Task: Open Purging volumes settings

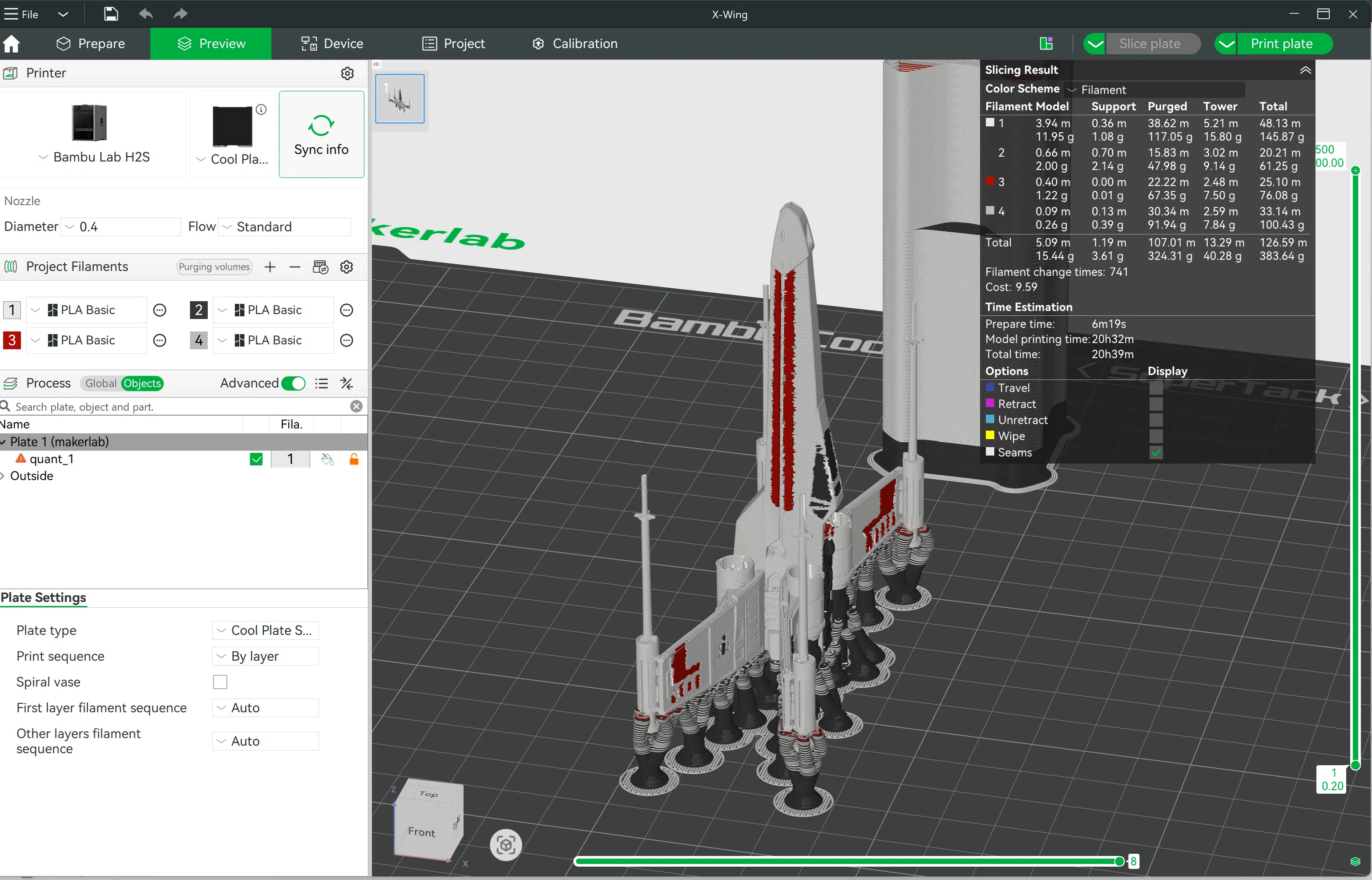Action: [x=214, y=267]
